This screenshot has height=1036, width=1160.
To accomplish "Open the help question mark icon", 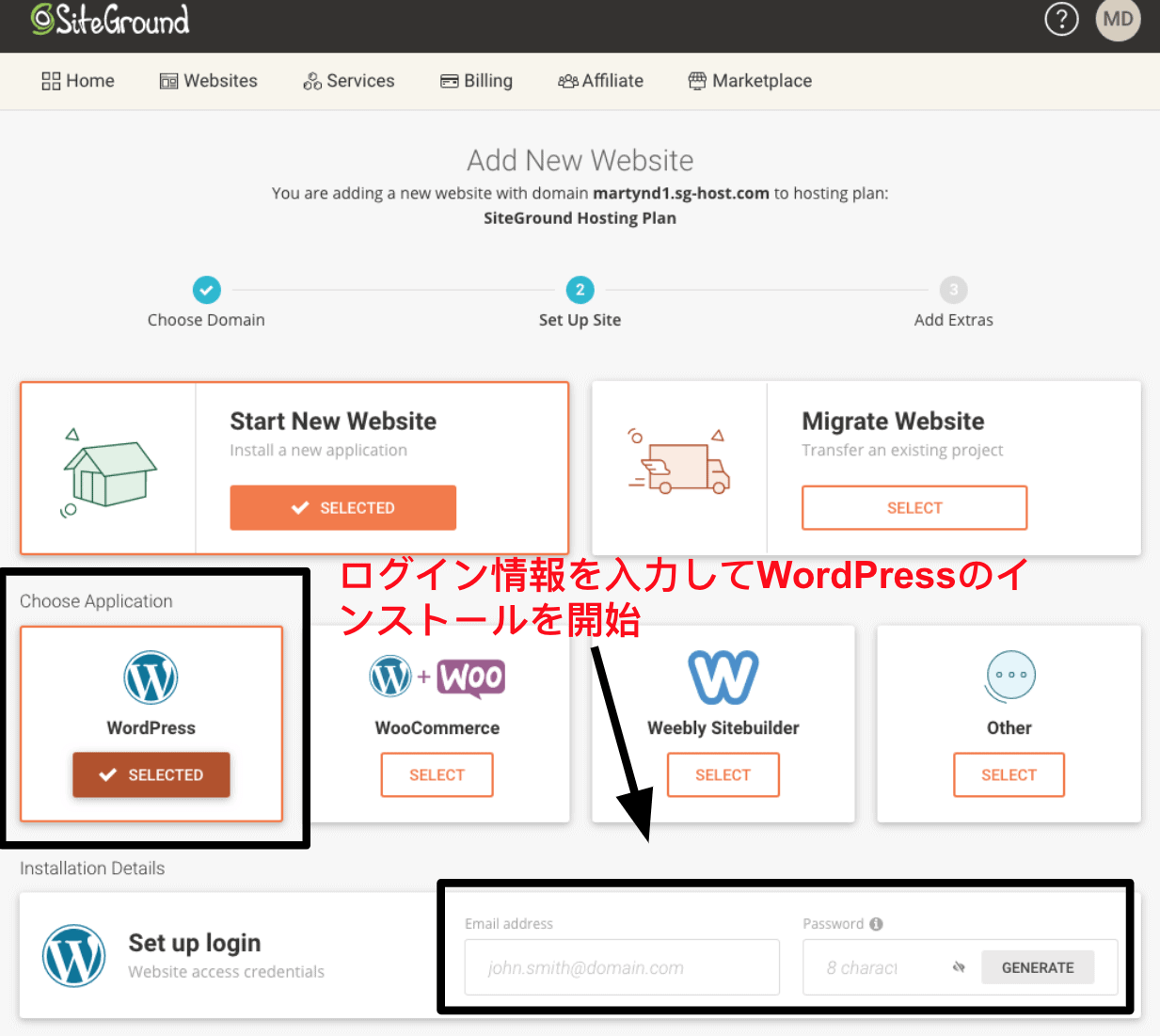I will (1061, 19).
